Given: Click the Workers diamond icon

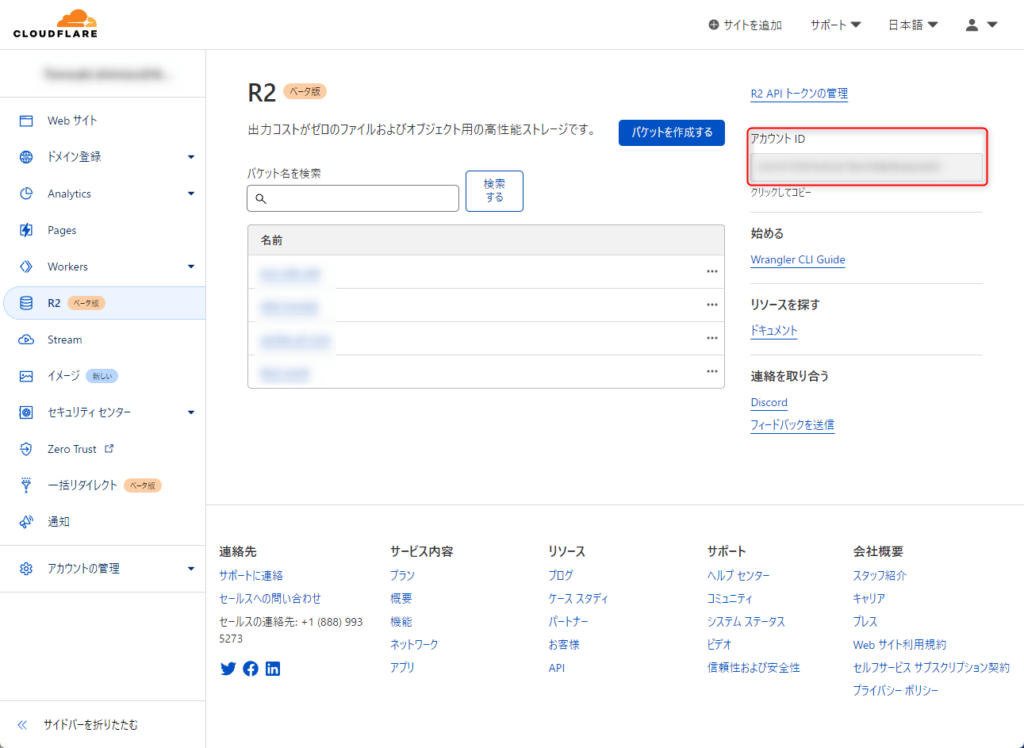Looking at the screenshot, I should point(26,267).
